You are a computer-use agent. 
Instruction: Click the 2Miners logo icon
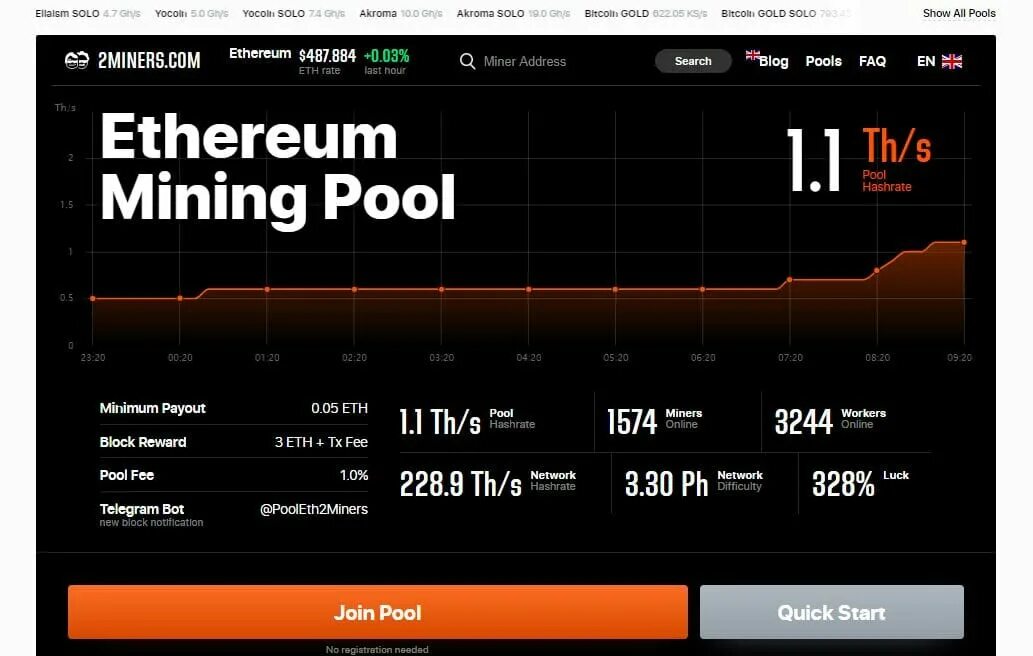[76, 61]
